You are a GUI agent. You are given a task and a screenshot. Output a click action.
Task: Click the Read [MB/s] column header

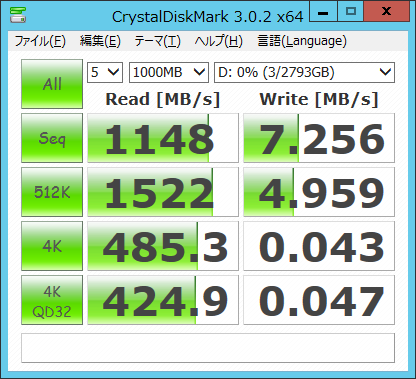(163, 99)
